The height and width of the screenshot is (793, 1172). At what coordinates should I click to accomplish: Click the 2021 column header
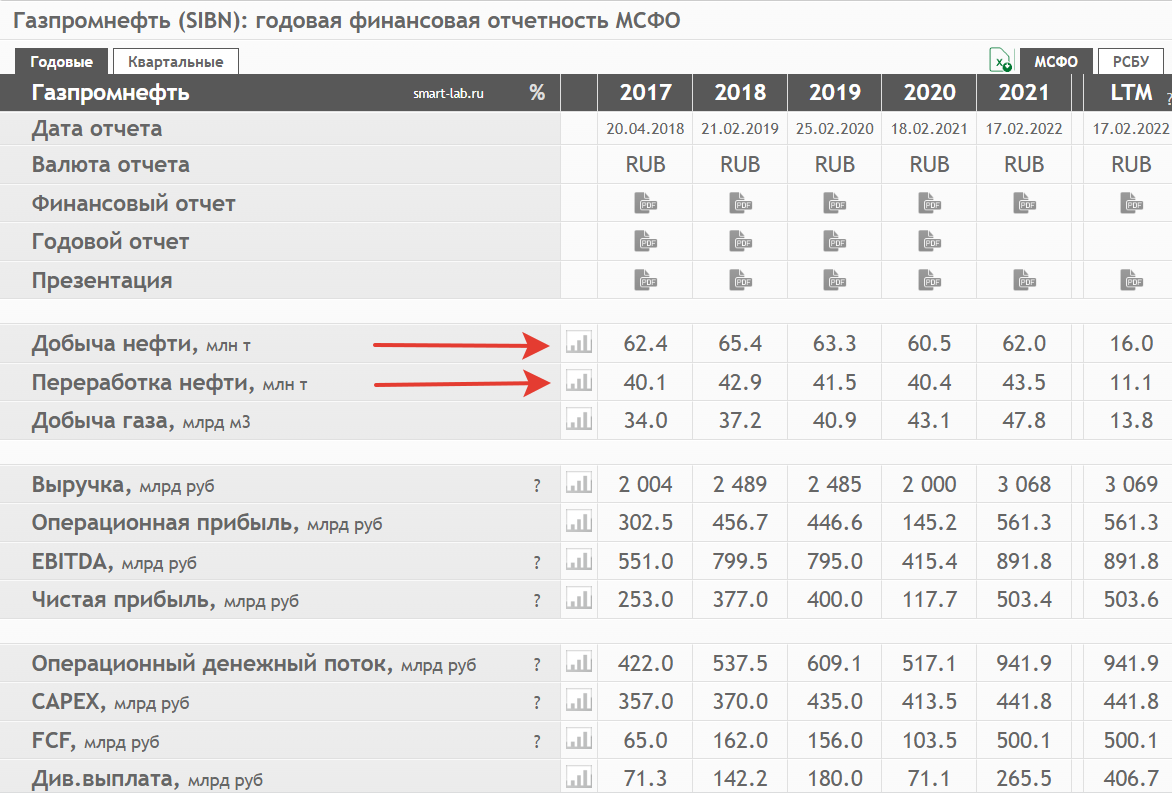point(1024,93)
